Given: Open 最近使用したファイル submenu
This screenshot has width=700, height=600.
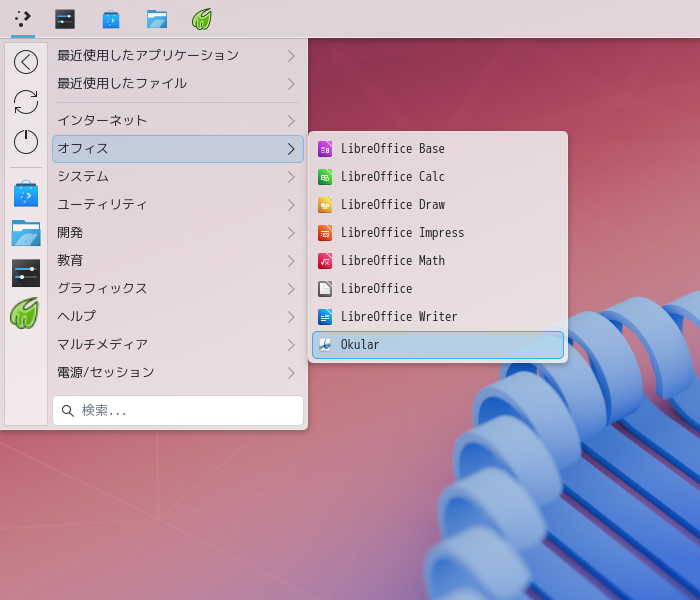Looking at the screenshot, I should click(x=178, y=84).
